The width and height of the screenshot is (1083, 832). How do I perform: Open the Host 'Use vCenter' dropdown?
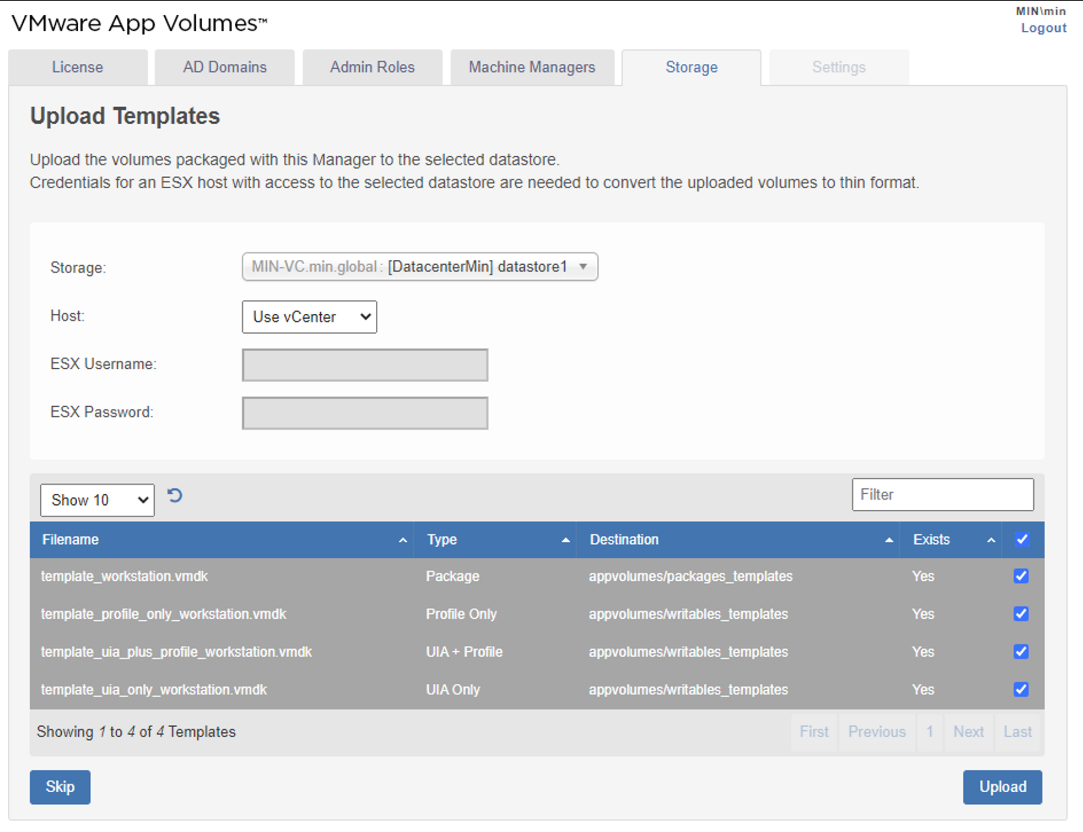tap(309, 317)
